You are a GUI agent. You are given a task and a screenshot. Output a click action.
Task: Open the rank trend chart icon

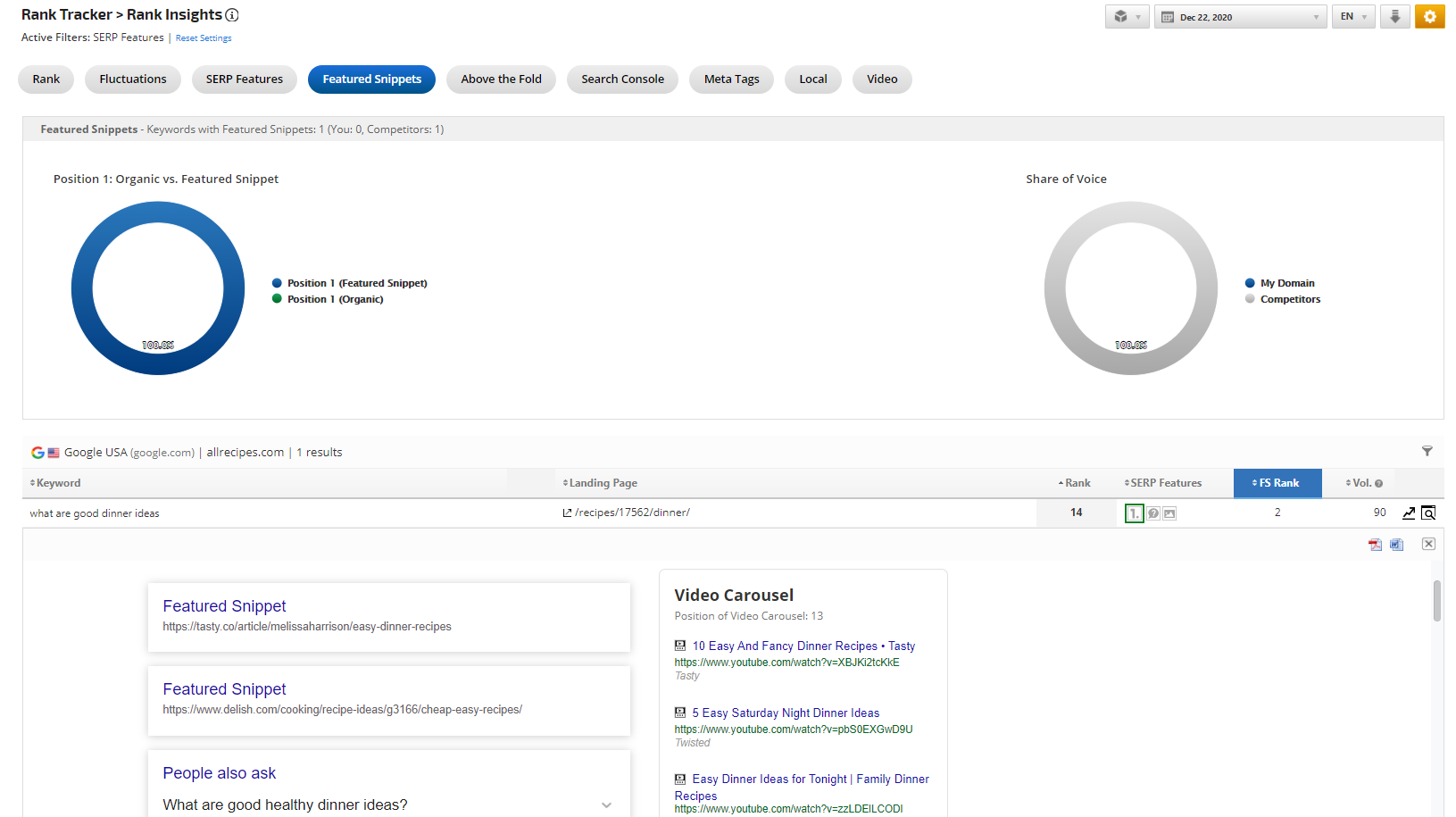tap(1409, 513)
